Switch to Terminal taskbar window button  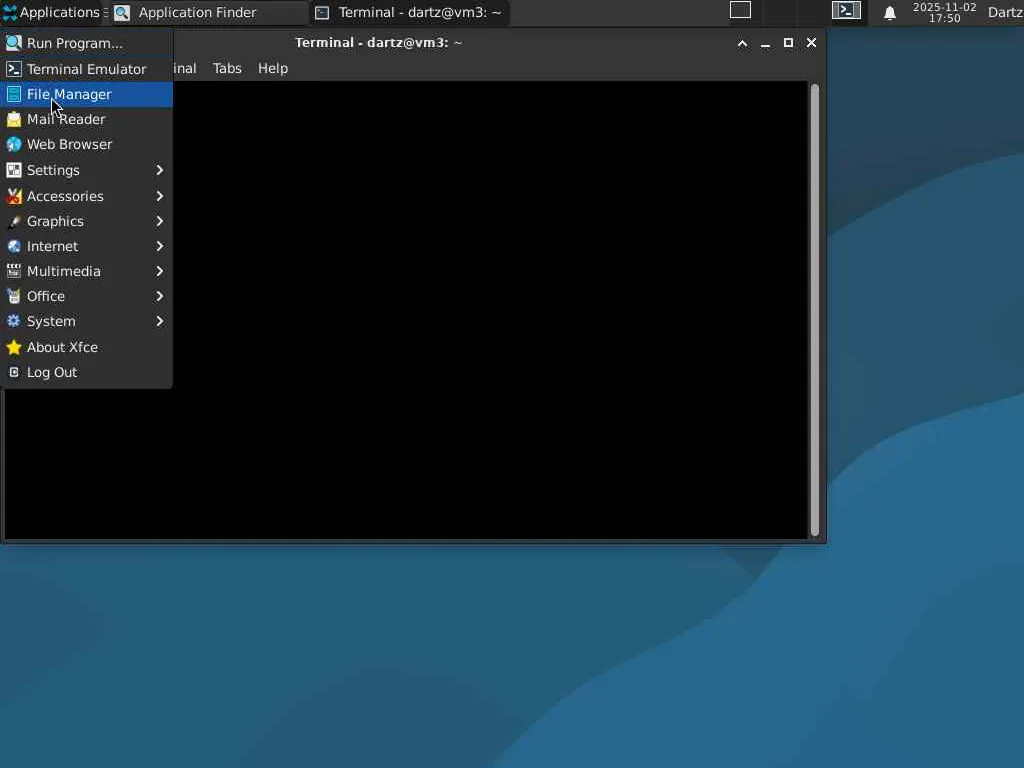[x=409, y=12]
